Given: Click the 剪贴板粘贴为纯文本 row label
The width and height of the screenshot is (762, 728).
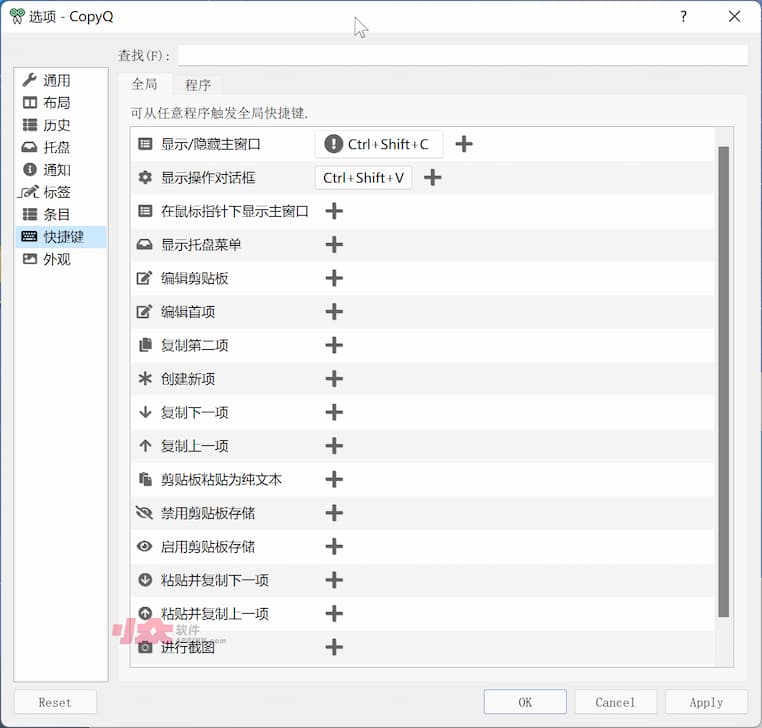Looking at the screenshot, I should [221, 480].
